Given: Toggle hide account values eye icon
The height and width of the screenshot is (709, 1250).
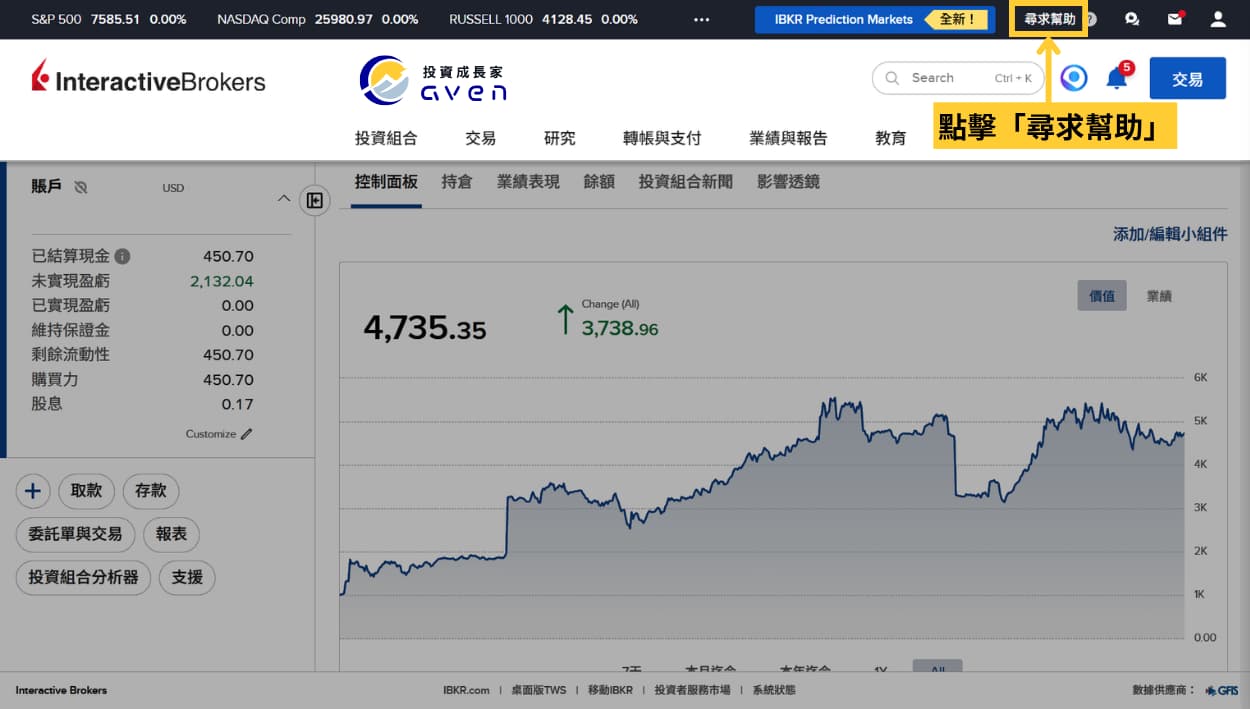Looking at the screenshot, I should coord(81,187).
